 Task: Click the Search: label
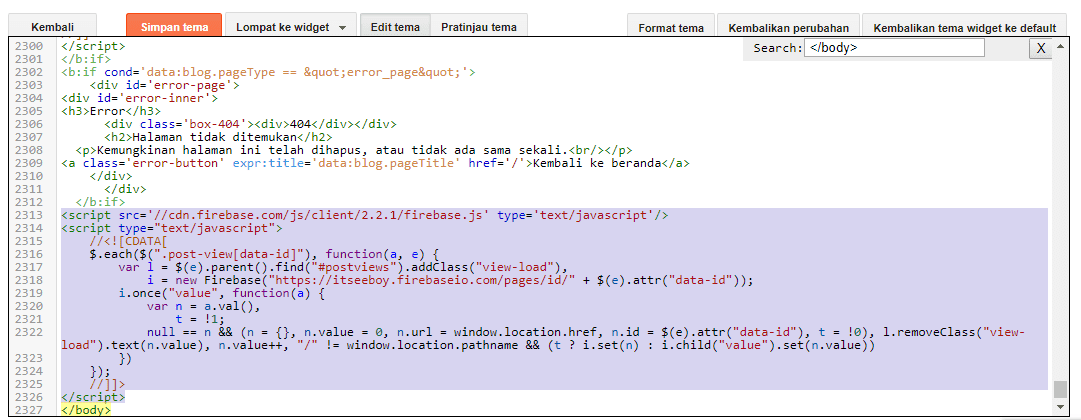tap(778, 48)
